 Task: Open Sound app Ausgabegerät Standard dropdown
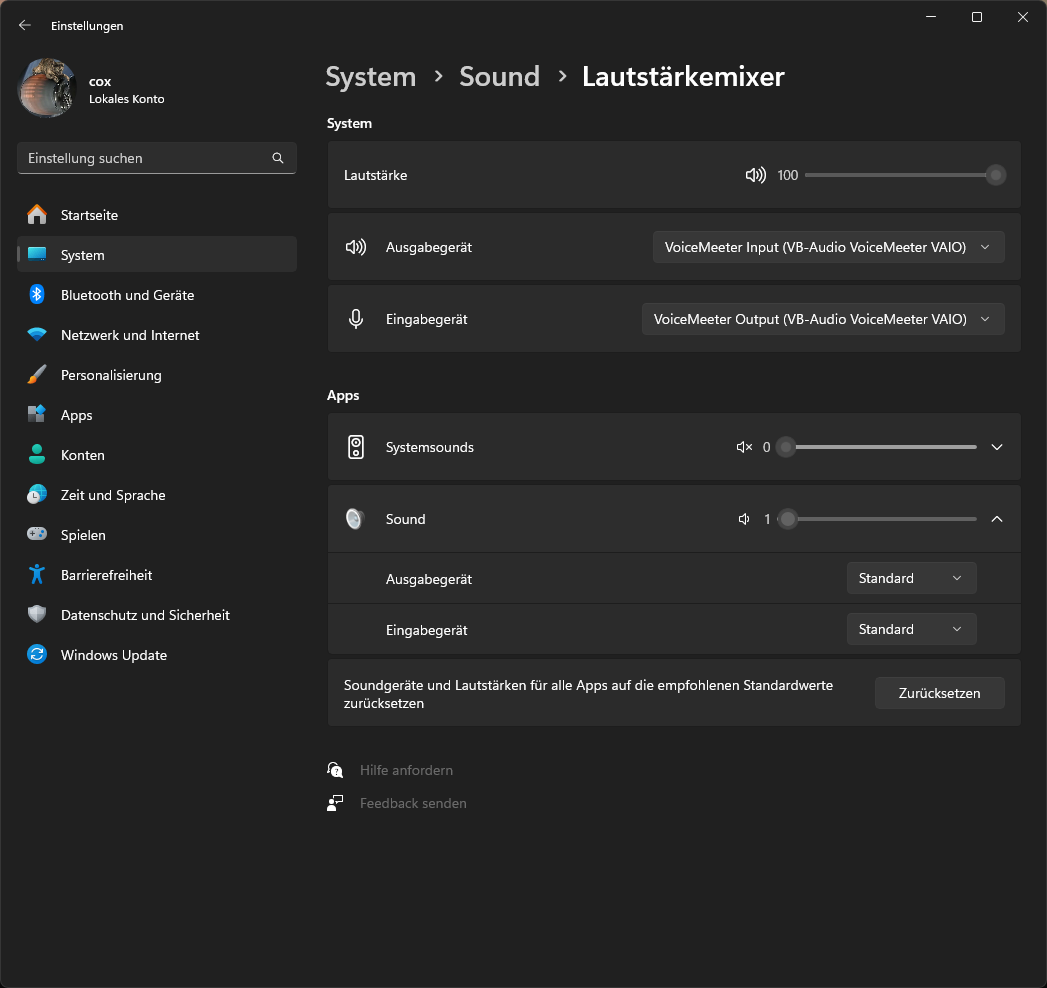coord(911,578)
